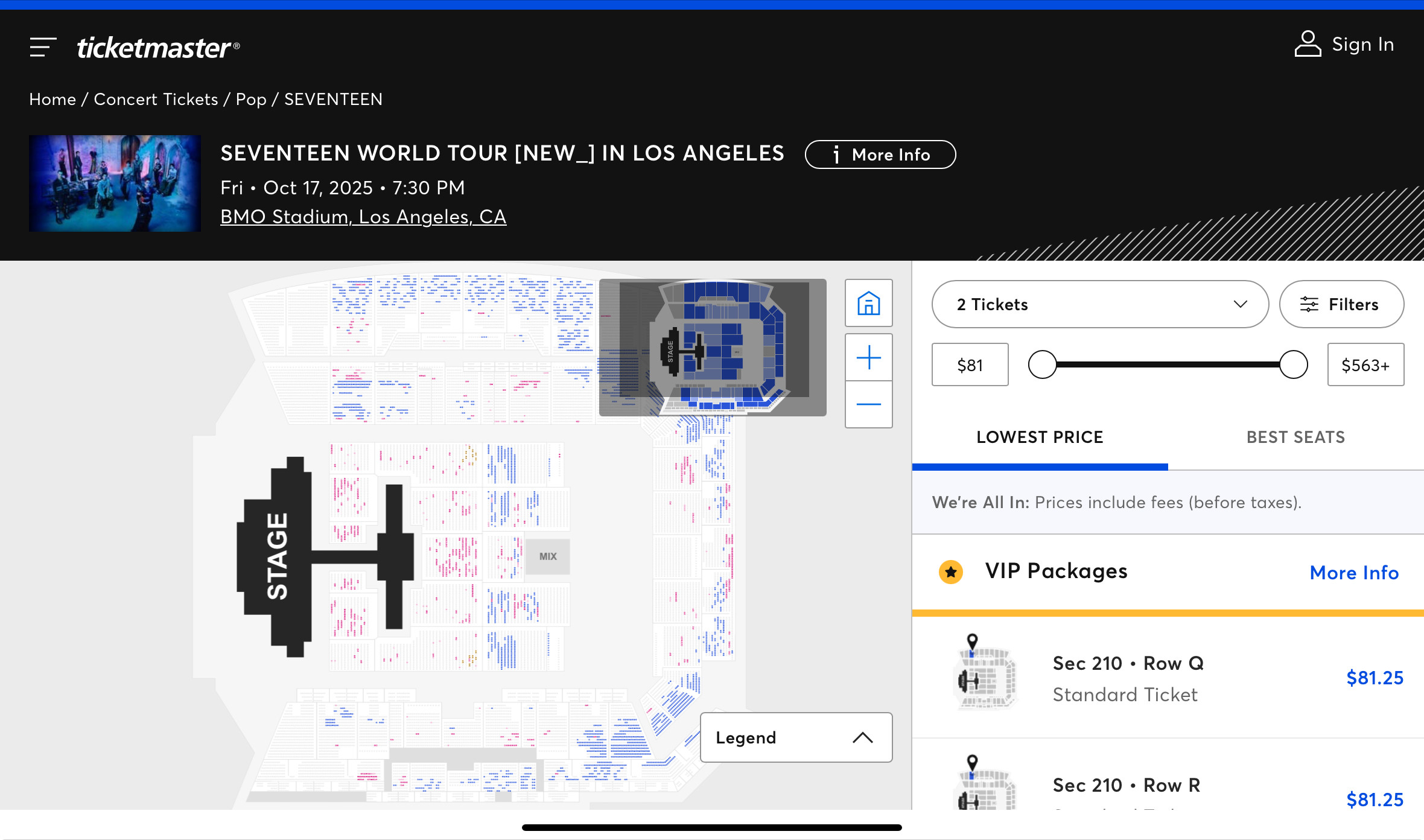Open the BMO Stadium venue link
This screenshot has width=1424, height=840.
363,217
